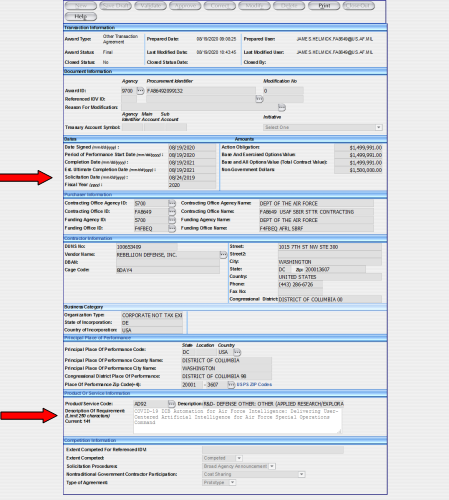Click the Product Service Code description field
Image resolution: width=449 pixels, height=500 pixels.
(x=274, y=404)
